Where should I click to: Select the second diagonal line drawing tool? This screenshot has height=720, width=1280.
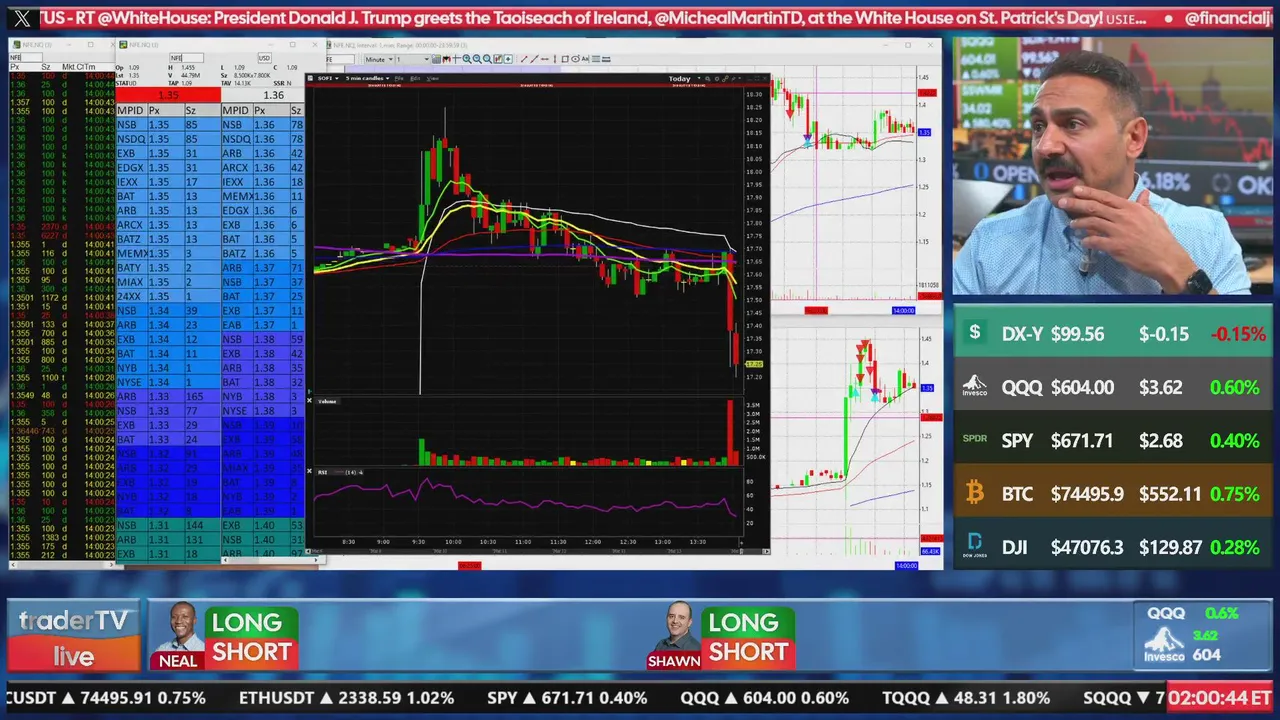click(535, 59)
